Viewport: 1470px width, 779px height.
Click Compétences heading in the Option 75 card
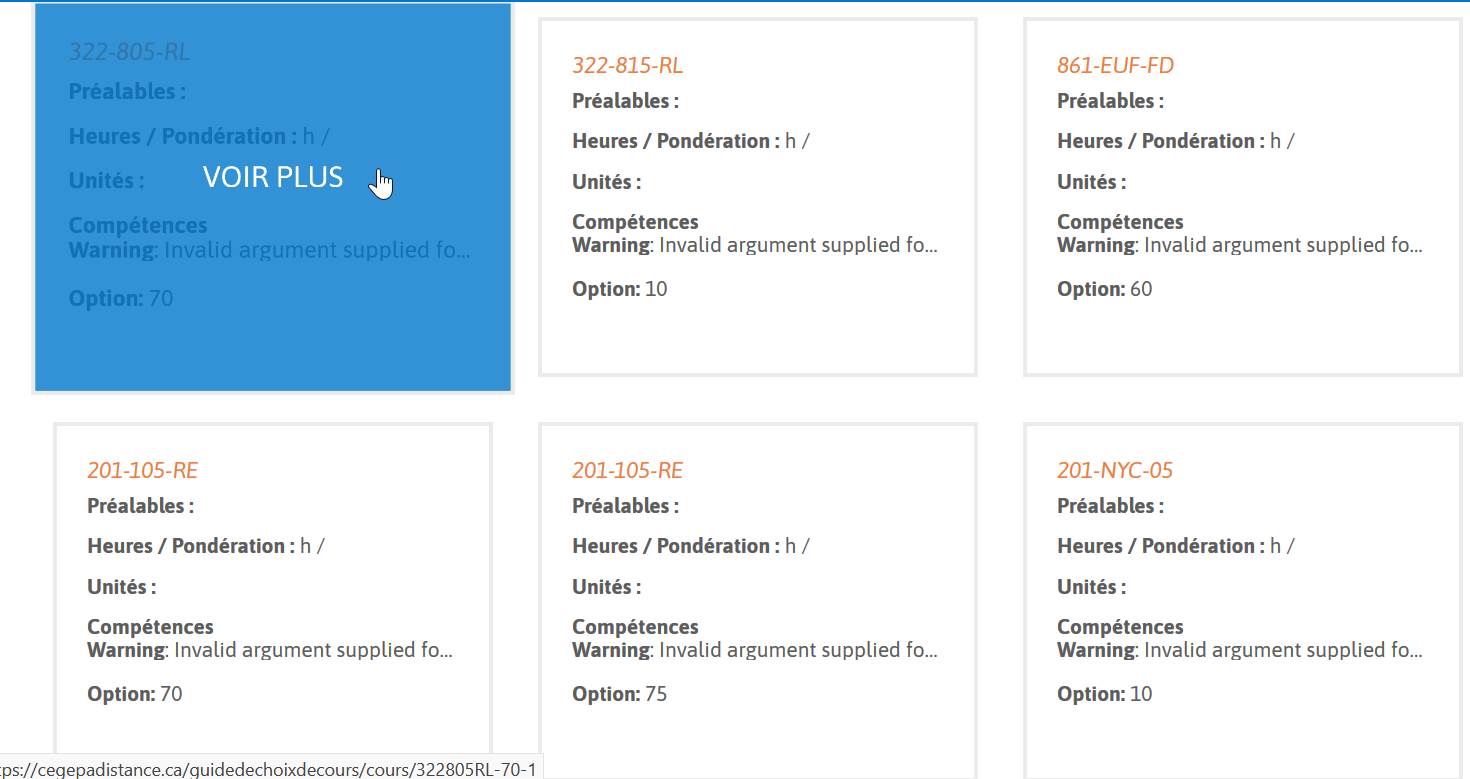(635, 627)
